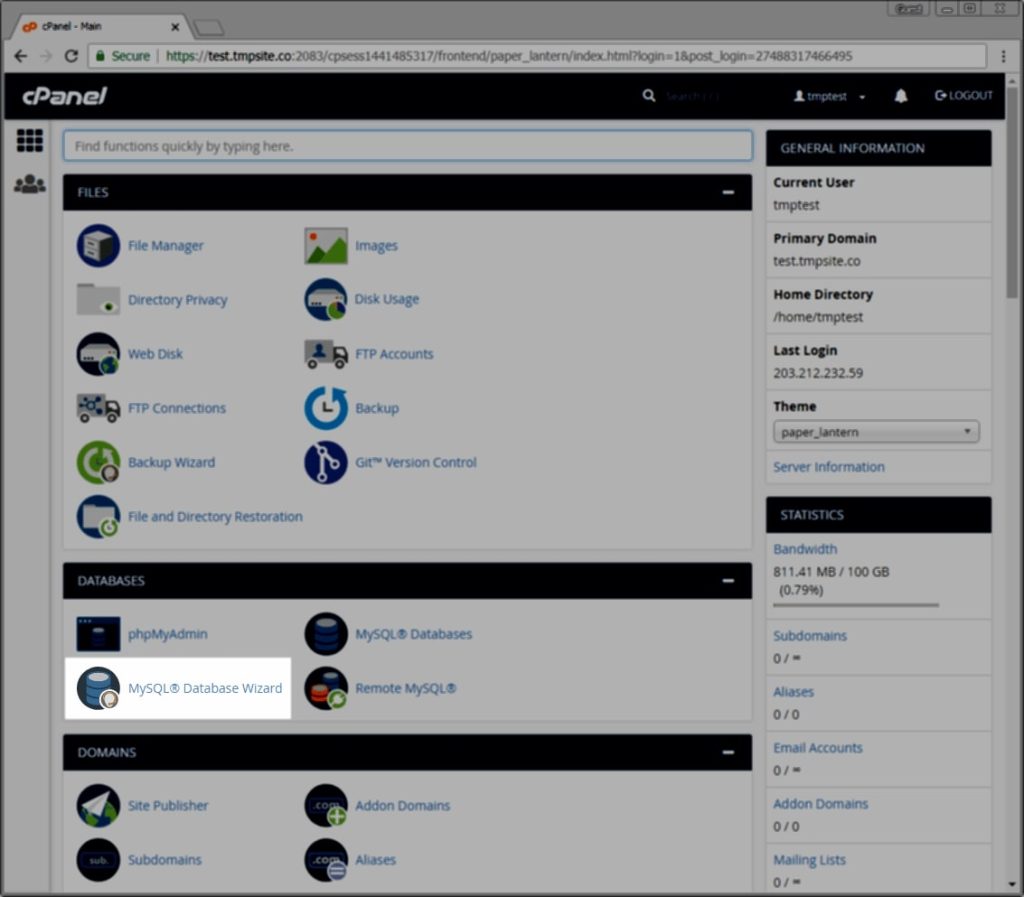The height and width of the screenshot is (897, 1024).
Task: Open the Git Version Control icon
Action: (x=325, y=462)
